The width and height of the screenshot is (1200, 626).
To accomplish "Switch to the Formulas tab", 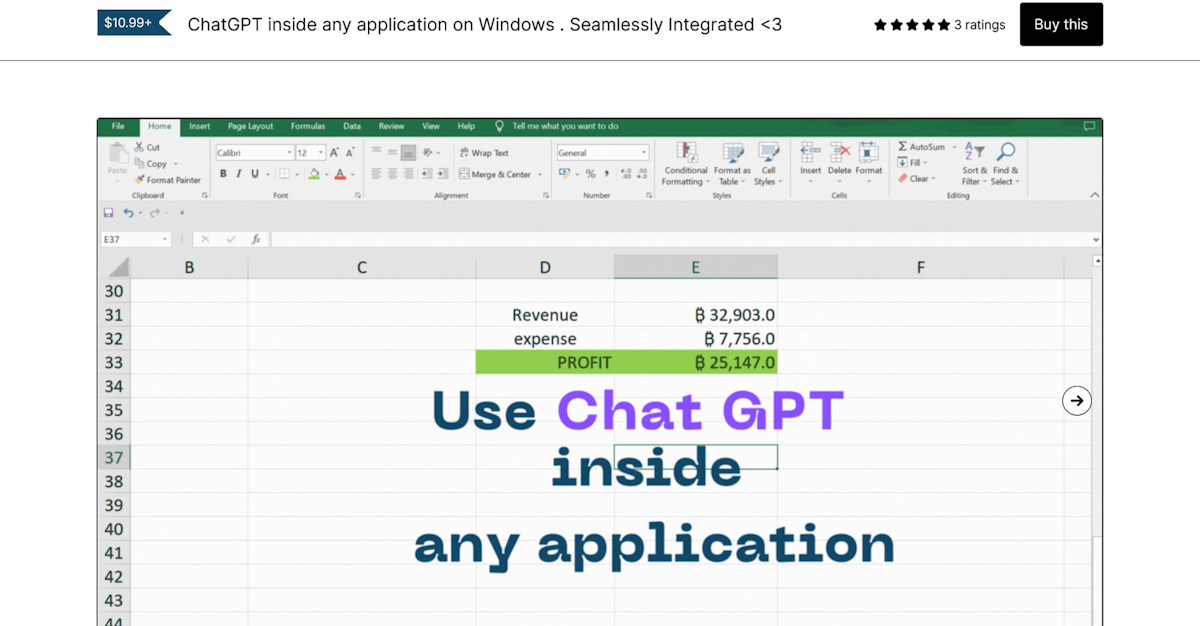I will 308,127.
